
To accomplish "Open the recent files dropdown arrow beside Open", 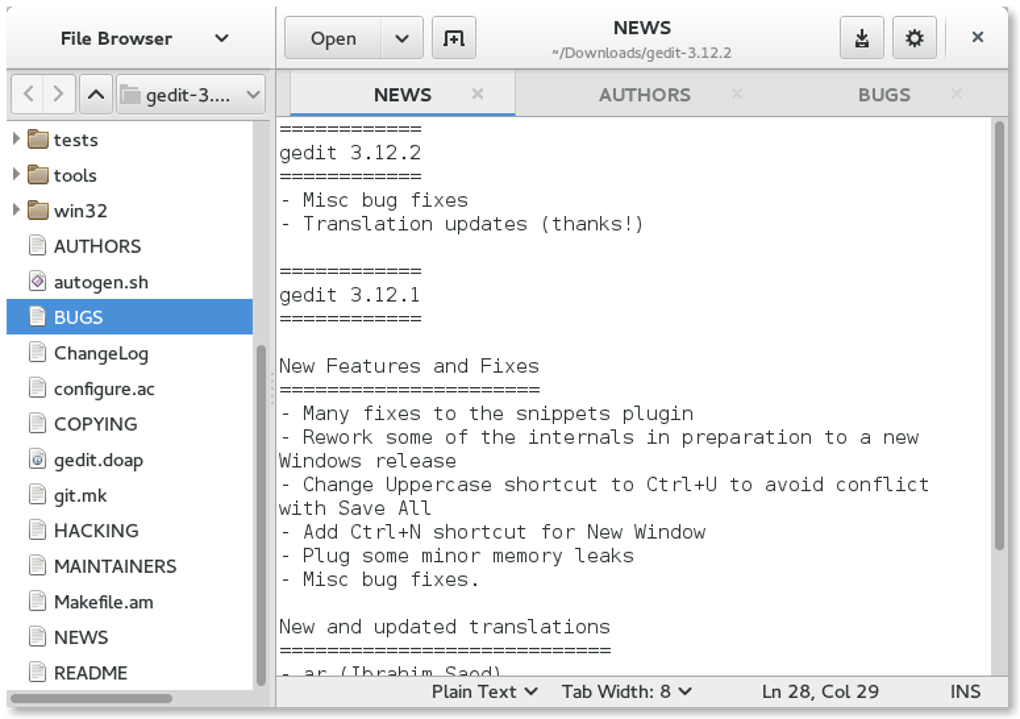I will [402, 38].
